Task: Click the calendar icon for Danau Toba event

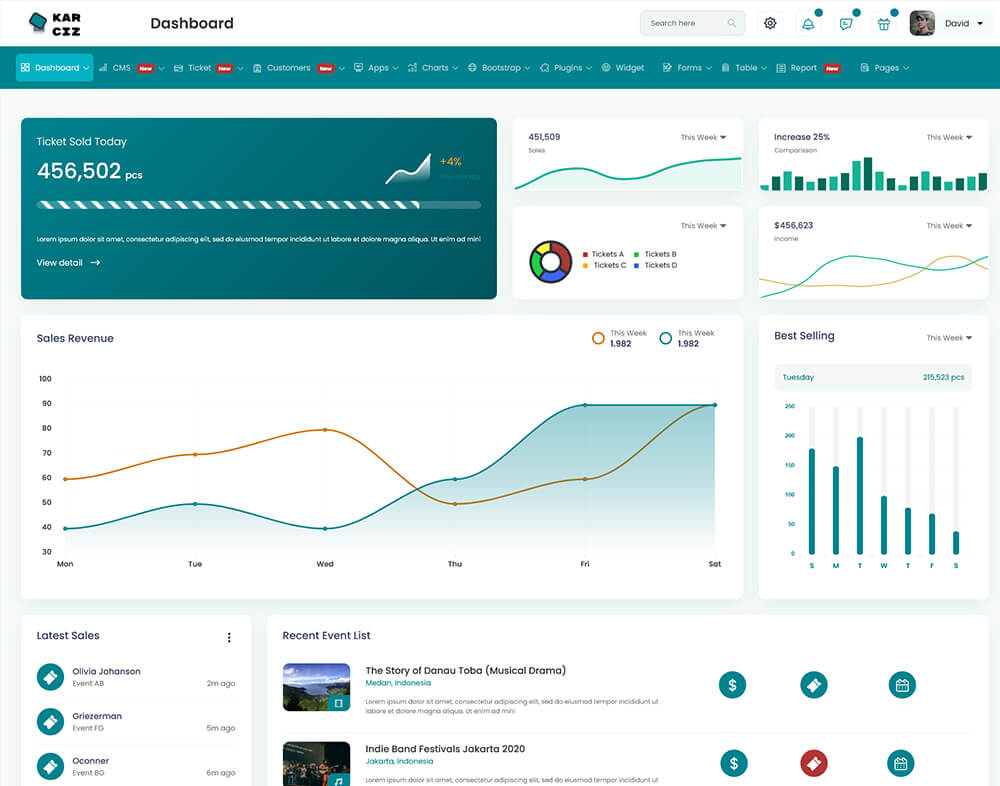Action: pos(902,685)
